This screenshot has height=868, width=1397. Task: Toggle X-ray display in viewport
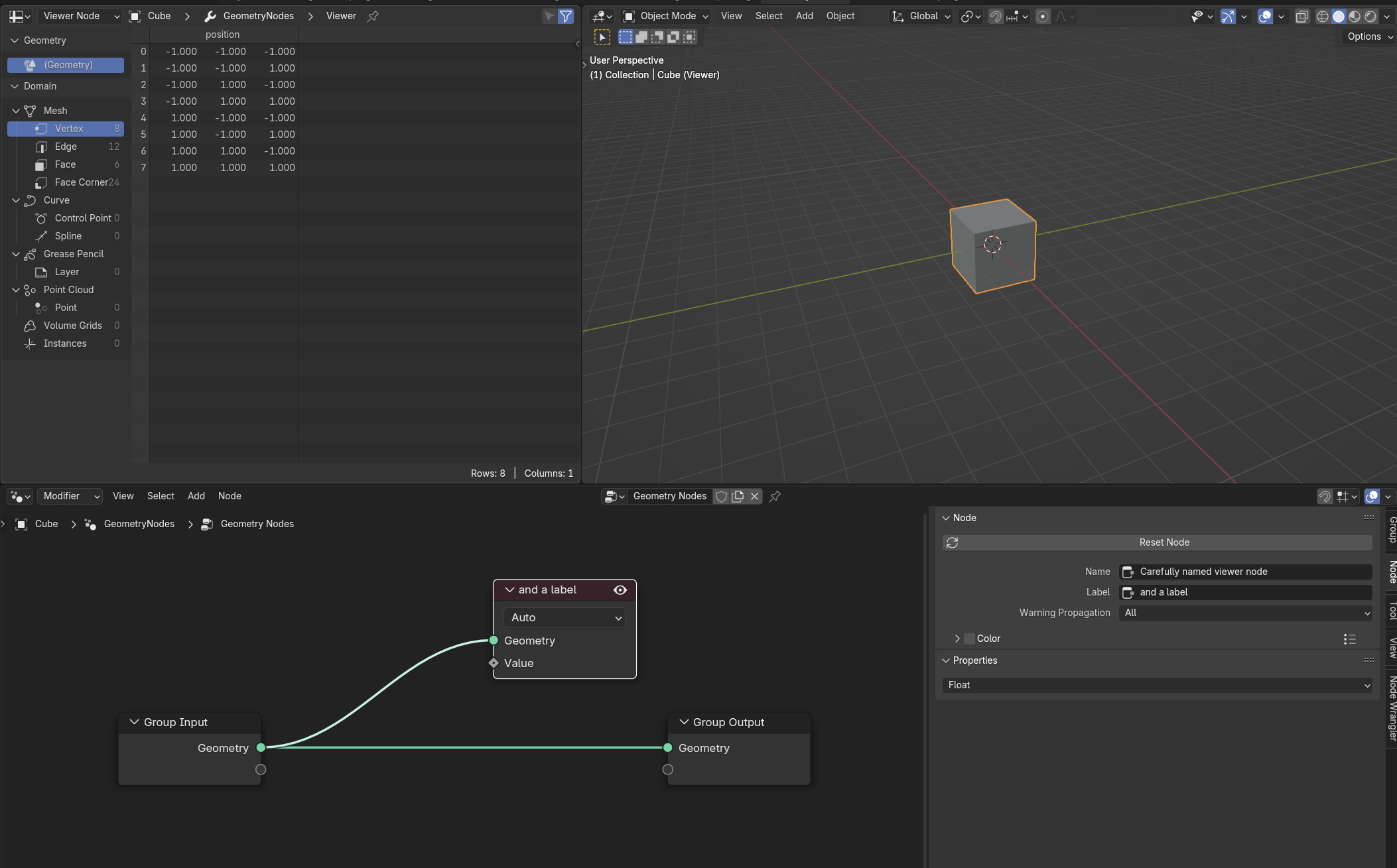click(x=1301, y=17)
